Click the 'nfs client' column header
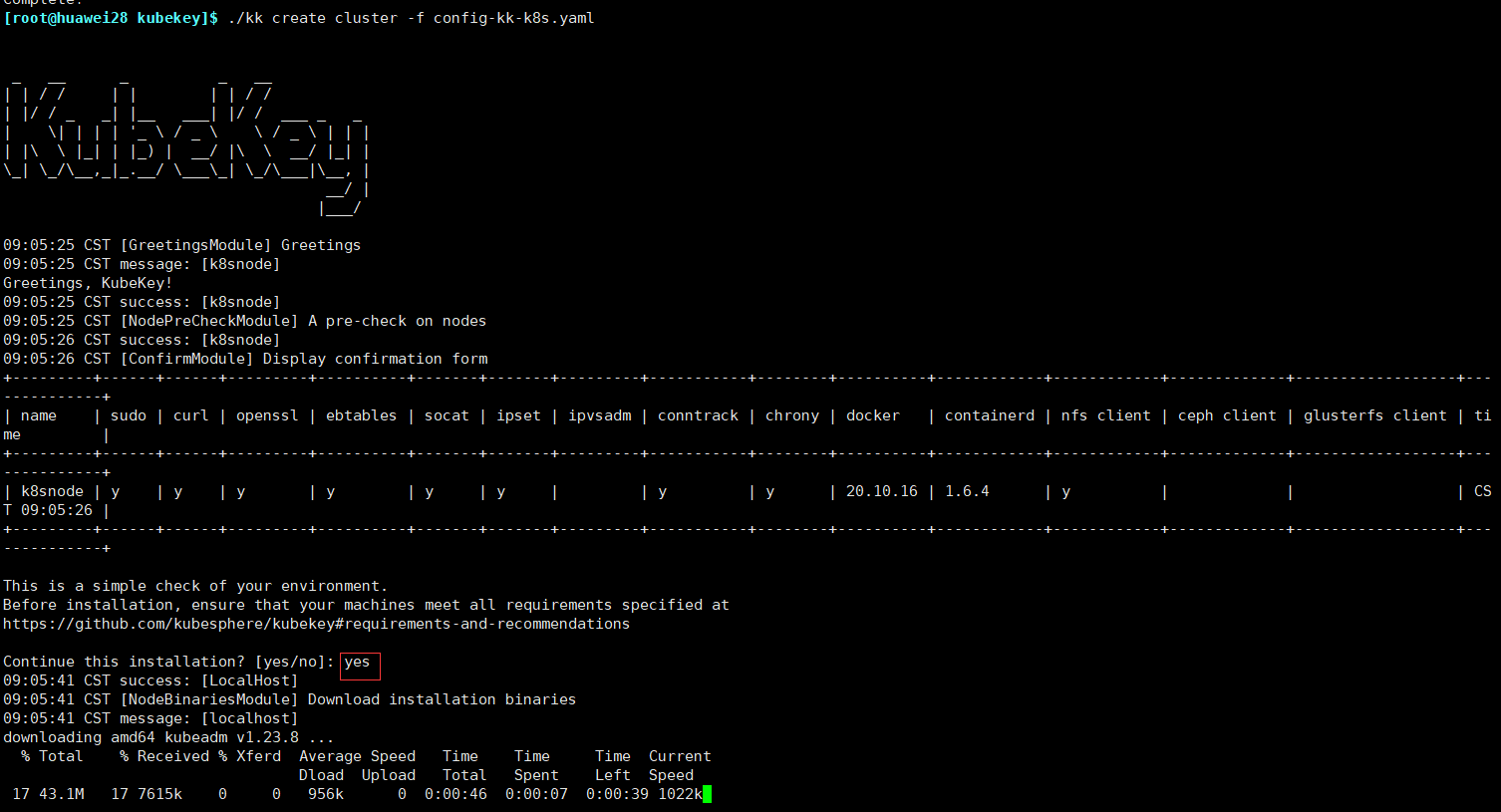The height and width of the screenshot is (812, 1501). click(1106, 415)
